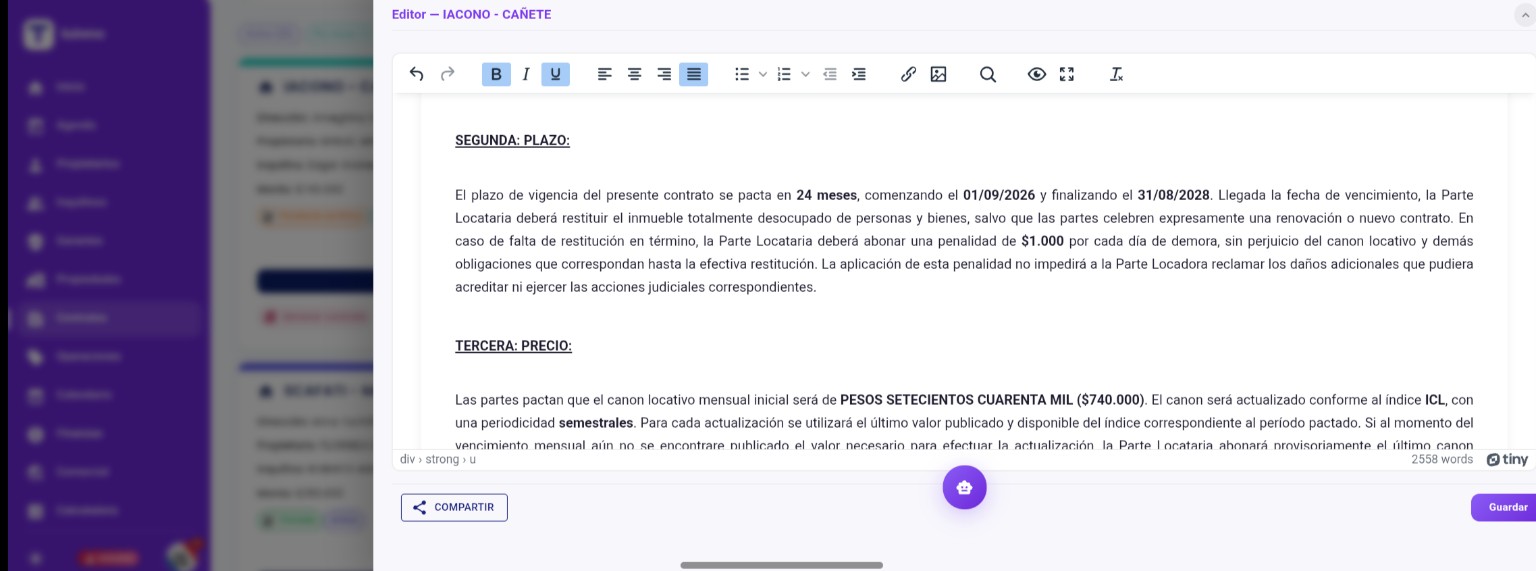Center align the text
This screenshot has height=571, width=1536.
coord(634,74)
